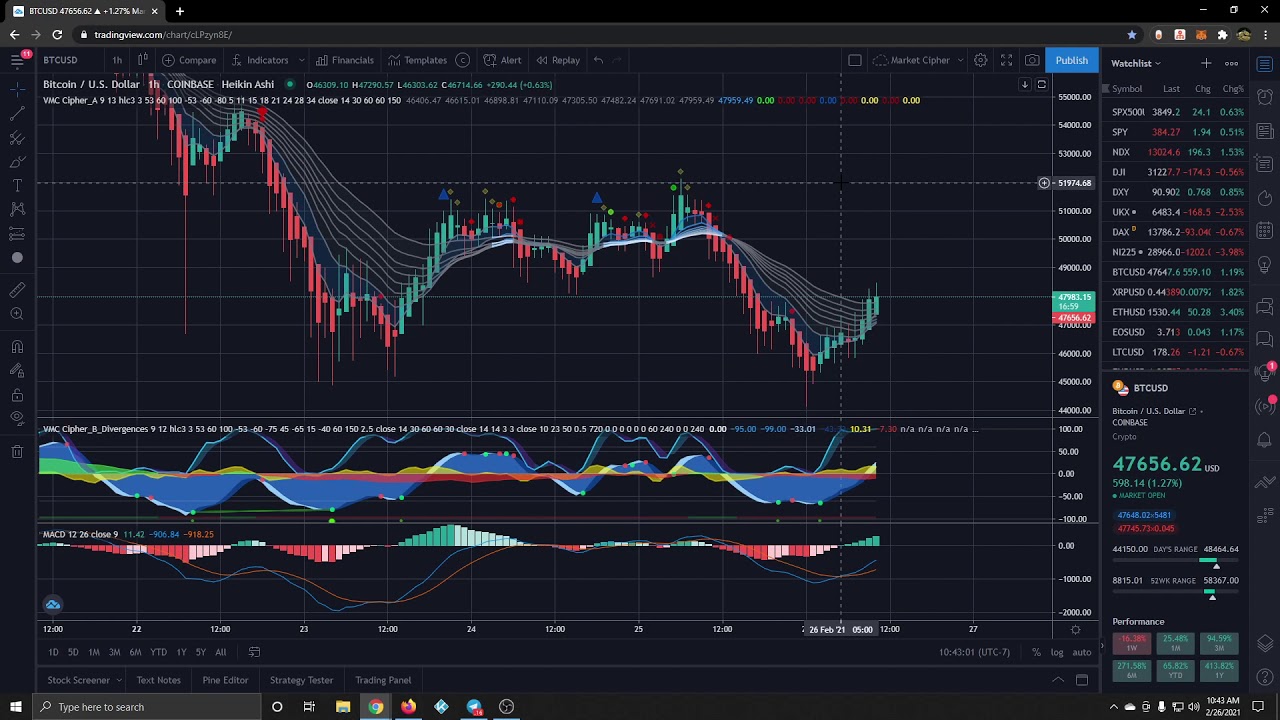Open the Stock Screener dropdown tab

click(x=84, y=680)
